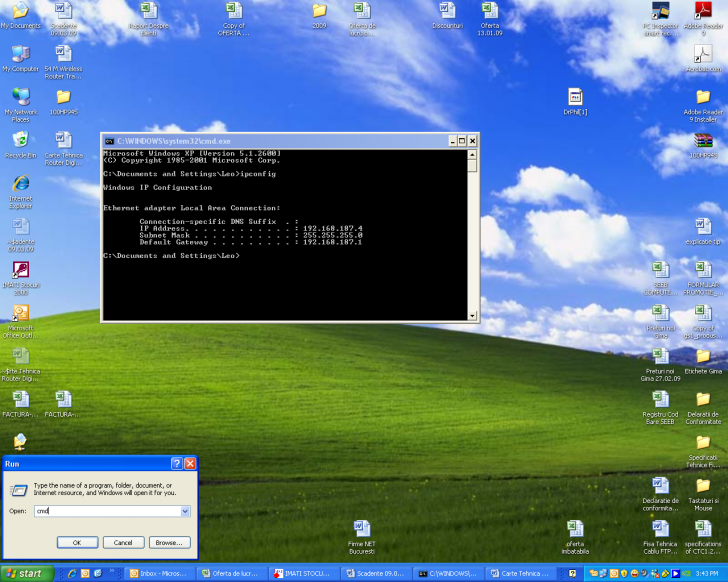
Task: Expand the Open field dropdown in Run
Action: (x=185, y=511)
